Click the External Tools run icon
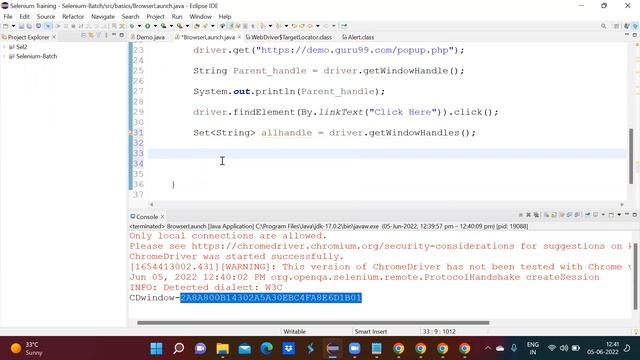The image size is (640, 360). (180, 26)
